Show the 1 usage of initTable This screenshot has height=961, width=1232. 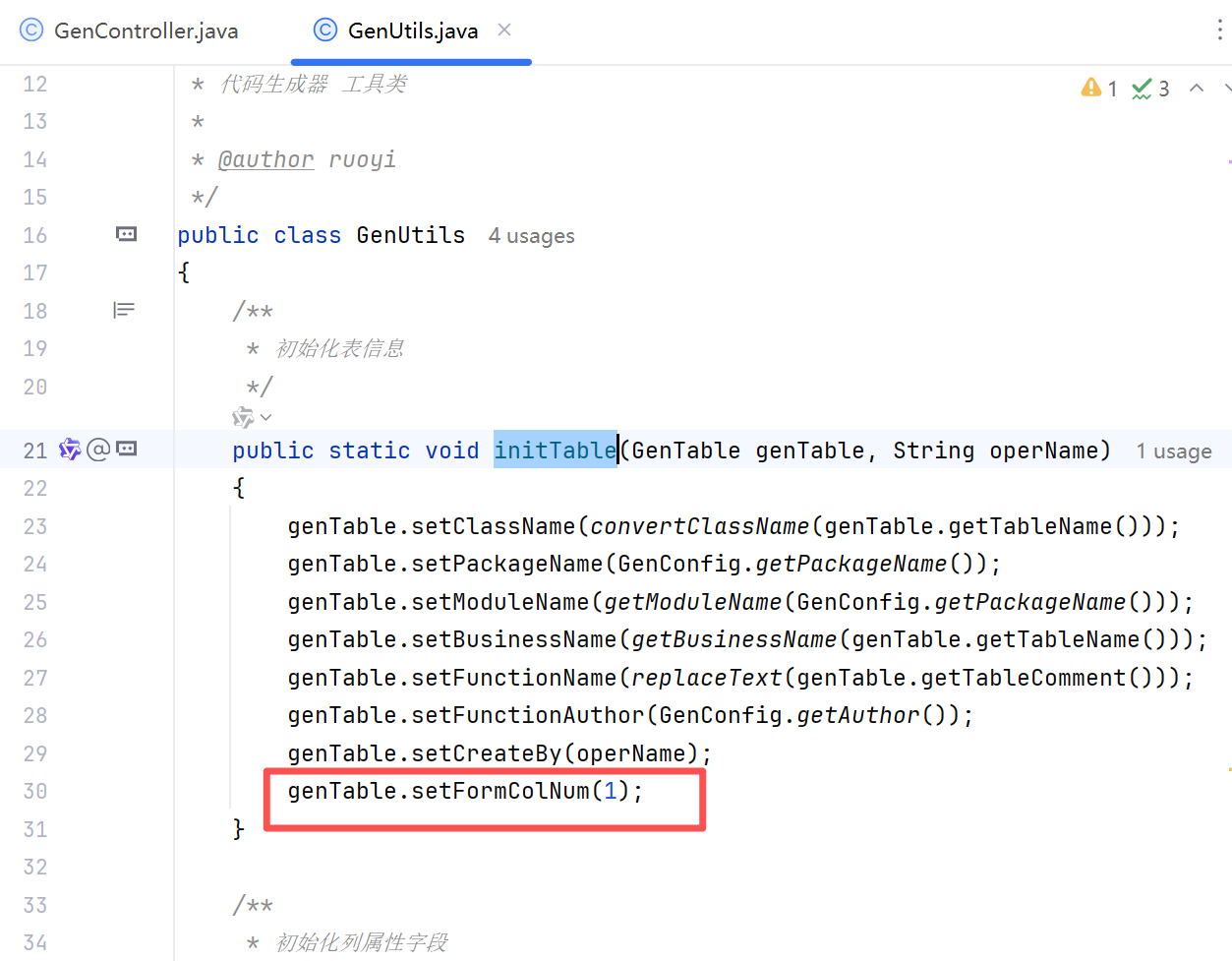1174,451
